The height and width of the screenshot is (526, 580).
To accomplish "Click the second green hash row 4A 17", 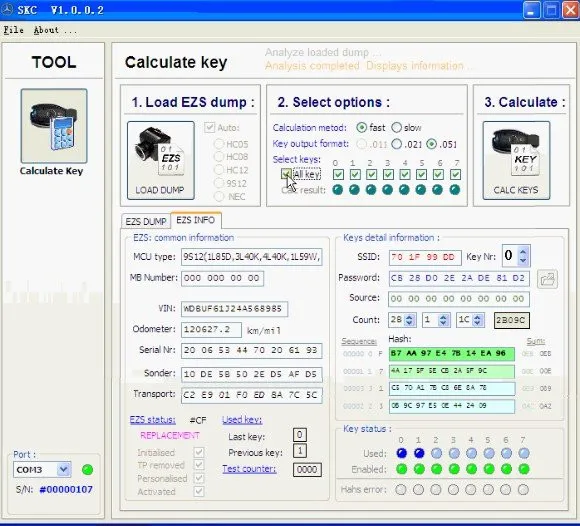I will click(452, 371).
